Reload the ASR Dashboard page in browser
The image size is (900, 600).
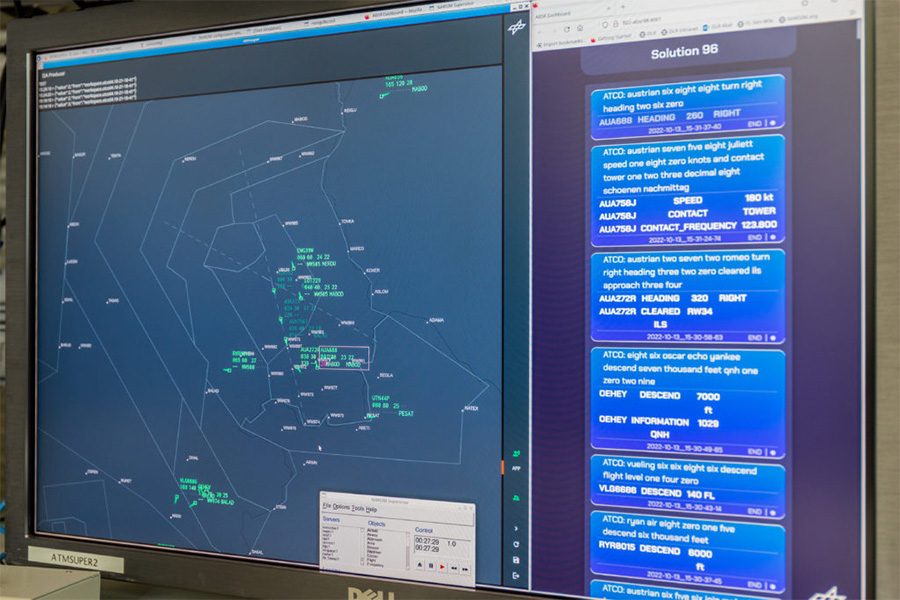(x=567, y=29)
